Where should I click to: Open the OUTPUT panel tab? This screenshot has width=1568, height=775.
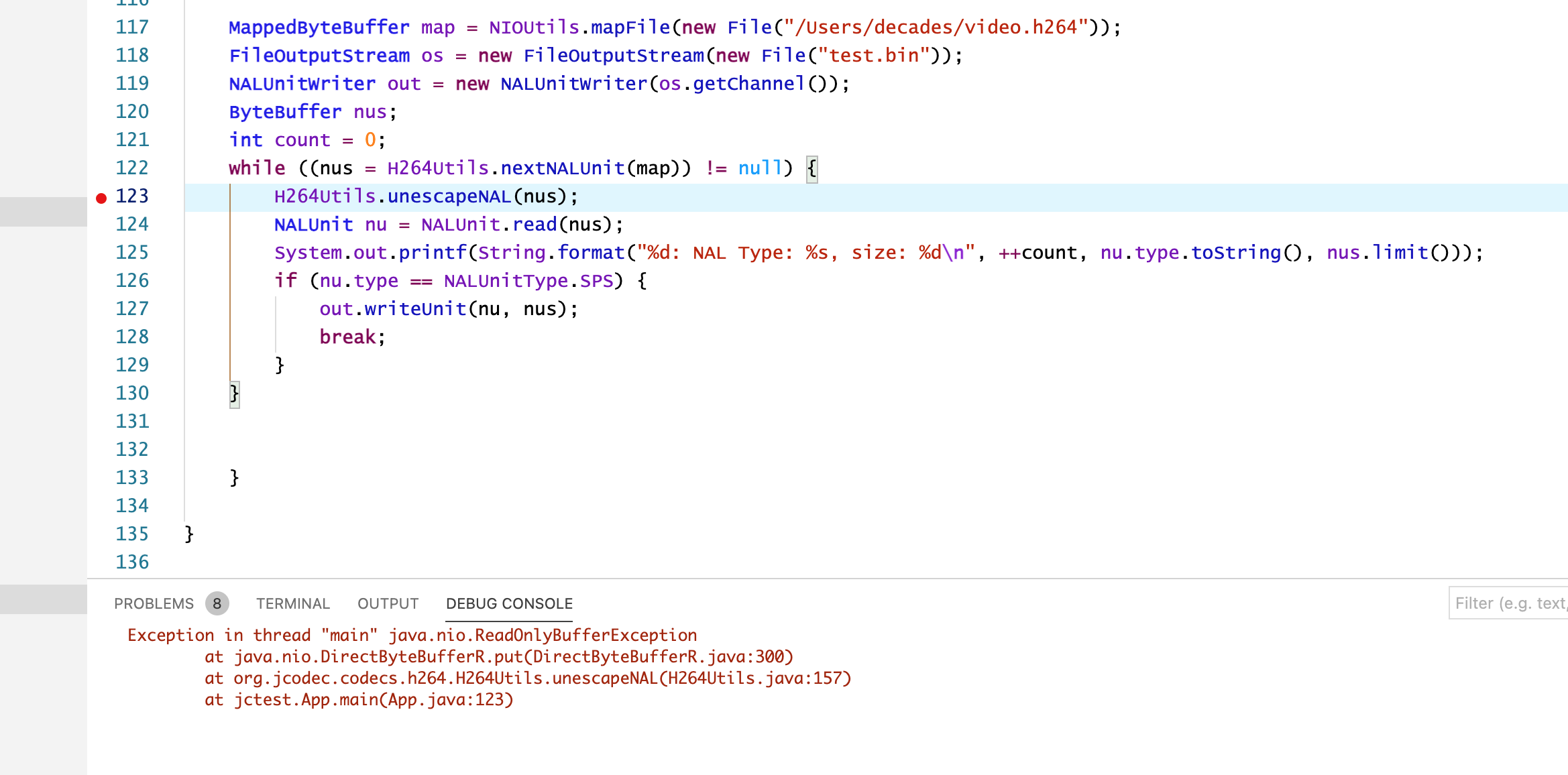[x=388, y=603]
